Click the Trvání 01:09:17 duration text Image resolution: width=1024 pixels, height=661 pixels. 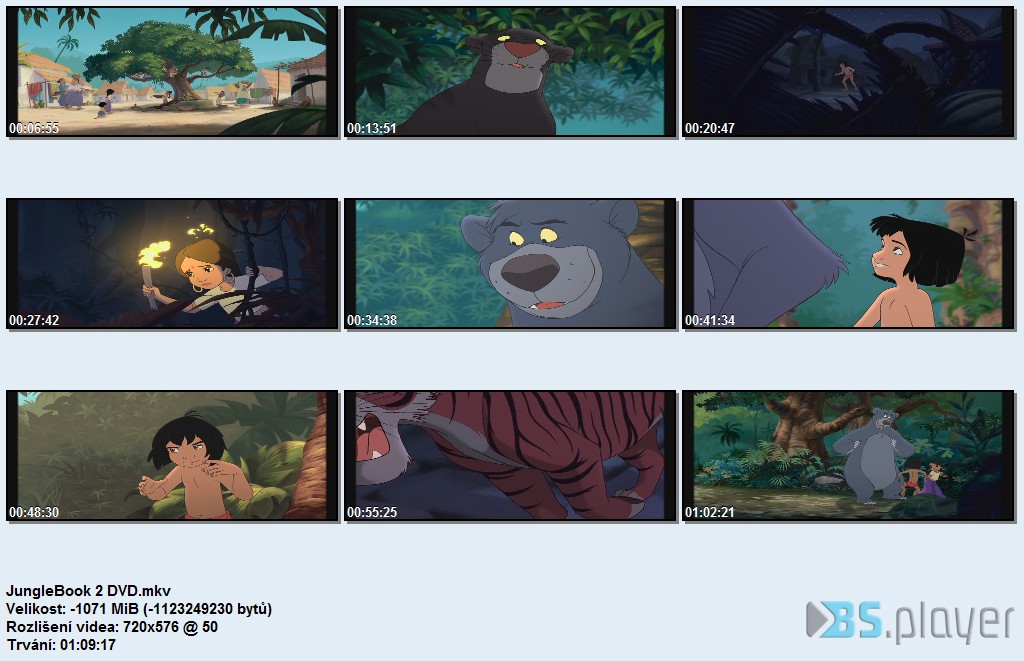point(61,645)
